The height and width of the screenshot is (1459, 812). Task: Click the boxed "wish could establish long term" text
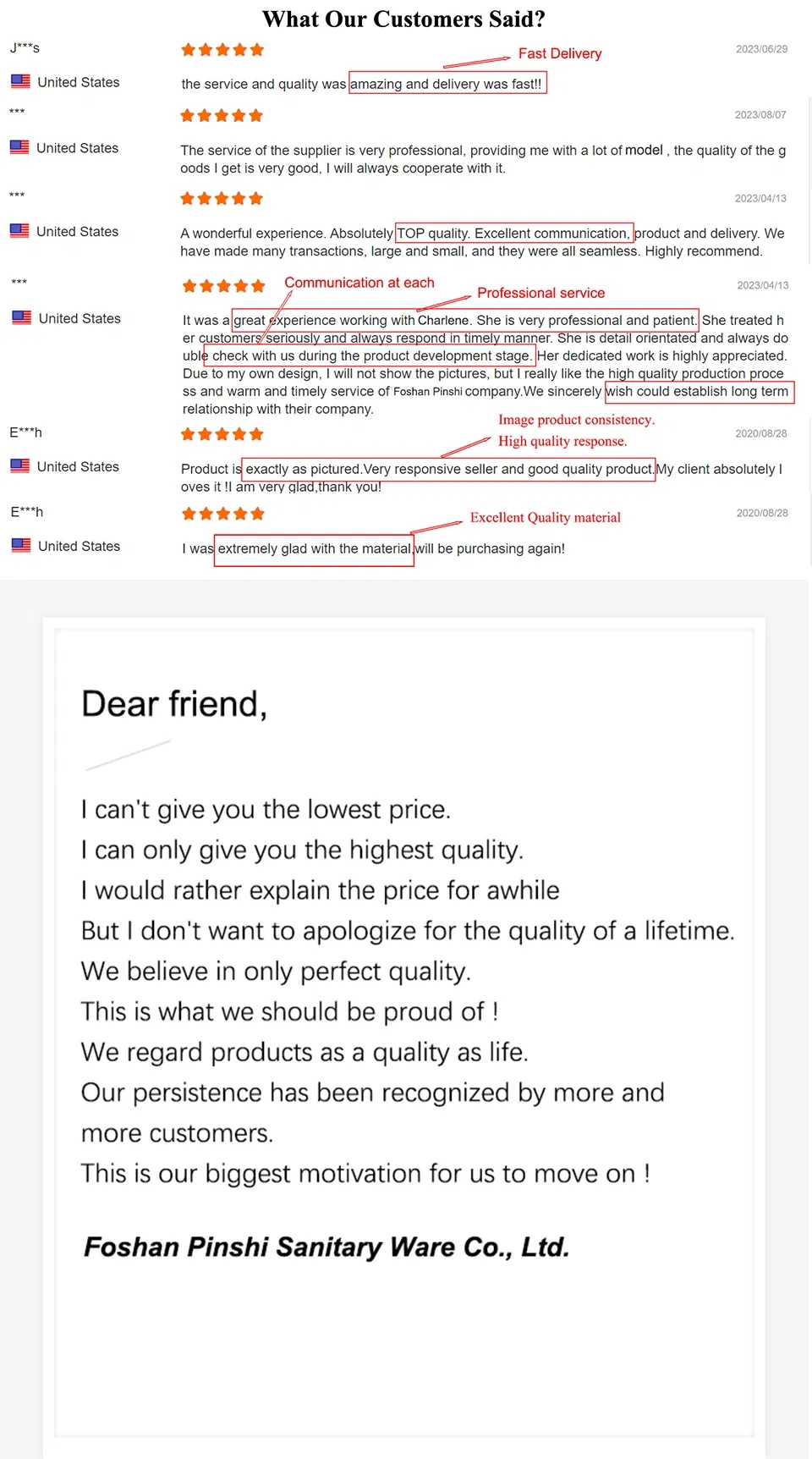click(x=698, y=391)
